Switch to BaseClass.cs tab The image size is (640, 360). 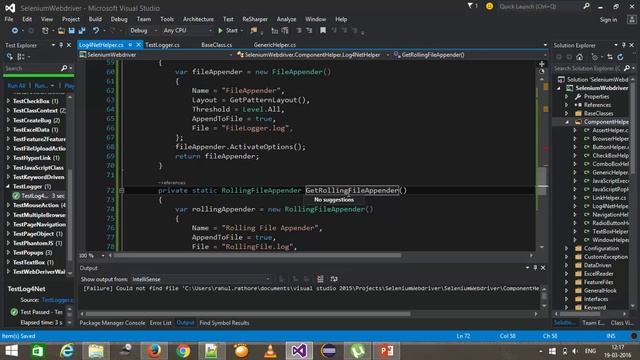[x=216, y=45]
